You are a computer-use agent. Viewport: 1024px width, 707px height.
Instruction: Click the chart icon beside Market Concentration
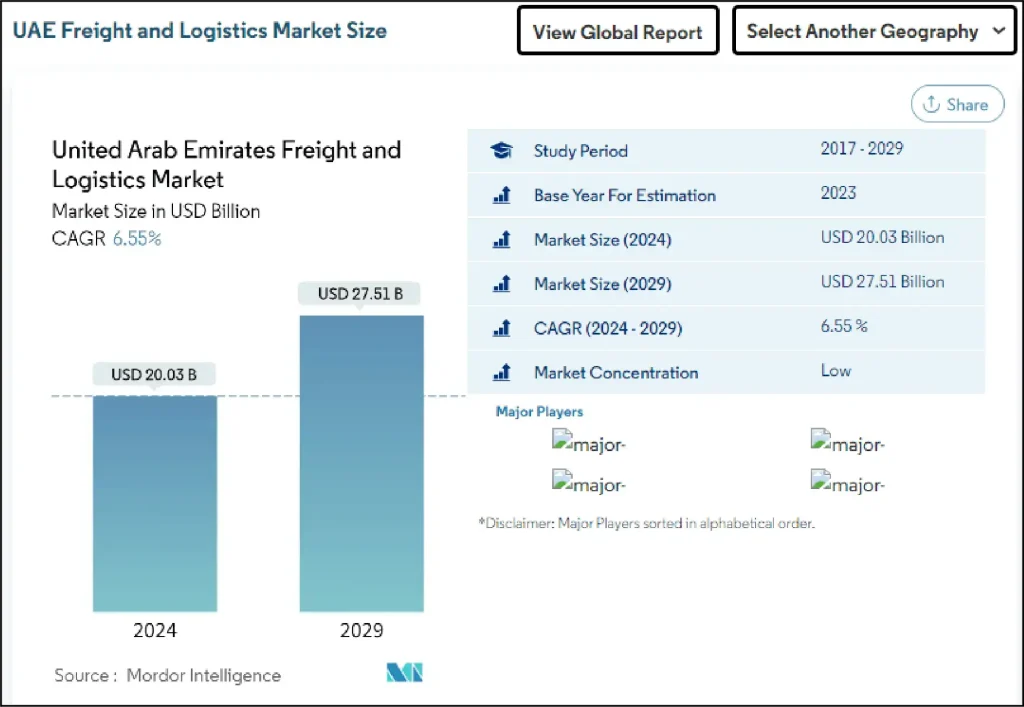point(502,372)
